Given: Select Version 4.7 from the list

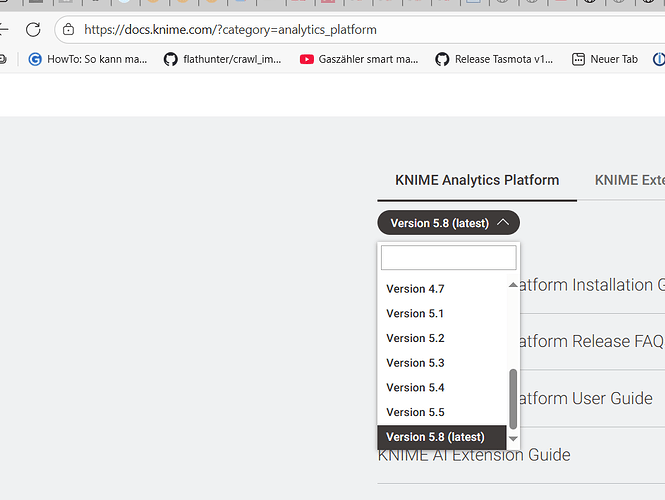Looking at the screenshot, I should [x=415, y=289].
